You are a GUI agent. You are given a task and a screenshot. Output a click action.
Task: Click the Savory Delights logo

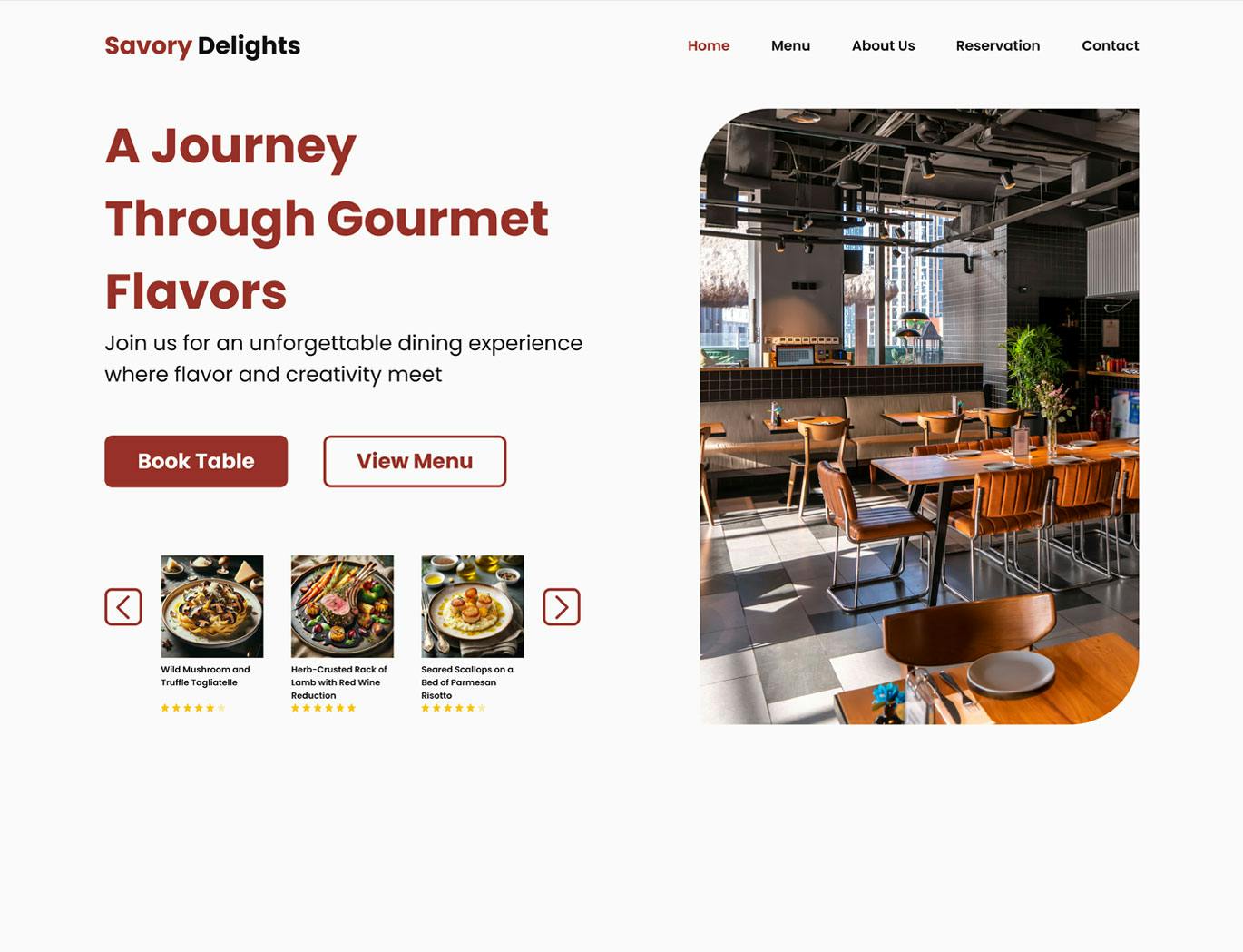[x=202, y=45]
